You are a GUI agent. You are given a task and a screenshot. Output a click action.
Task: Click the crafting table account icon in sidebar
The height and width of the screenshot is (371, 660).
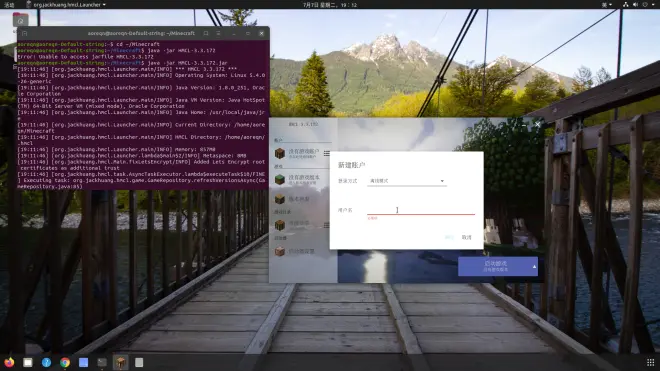(279, 154)
